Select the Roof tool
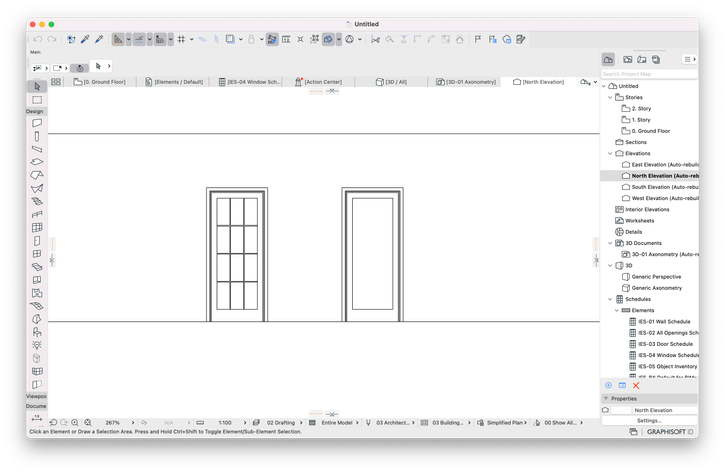Screen dimensions: 725x473 pyautogui.click(x=37, y=175)
